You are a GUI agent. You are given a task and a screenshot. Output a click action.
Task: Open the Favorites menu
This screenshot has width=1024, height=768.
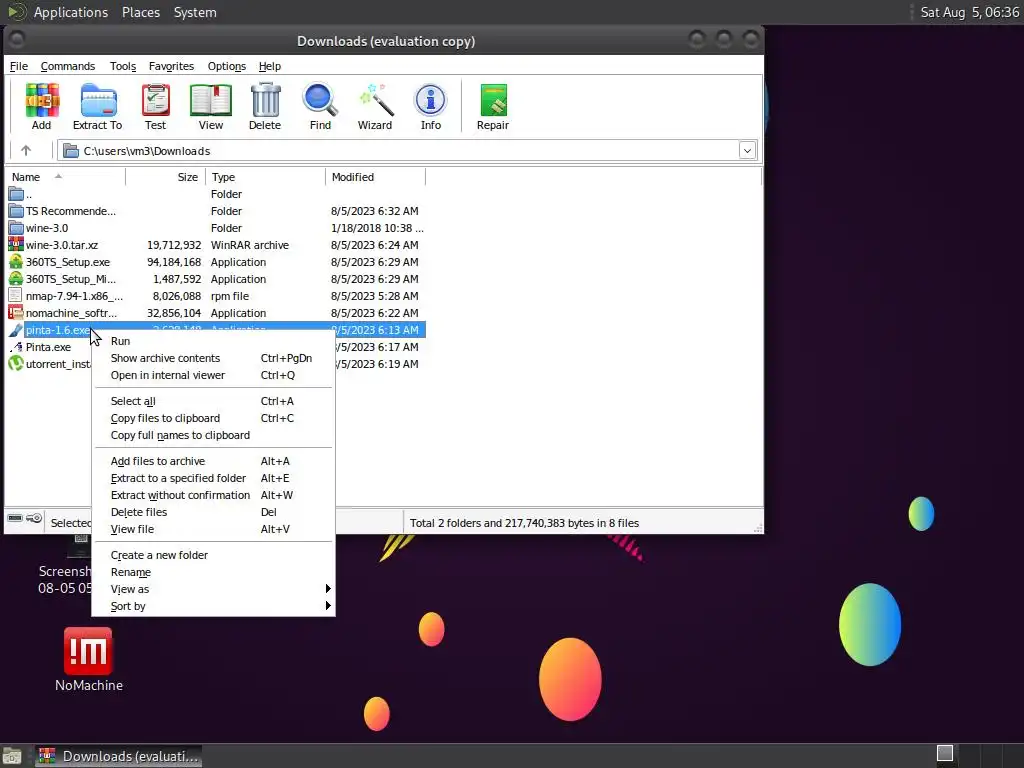tap(171, 66)
